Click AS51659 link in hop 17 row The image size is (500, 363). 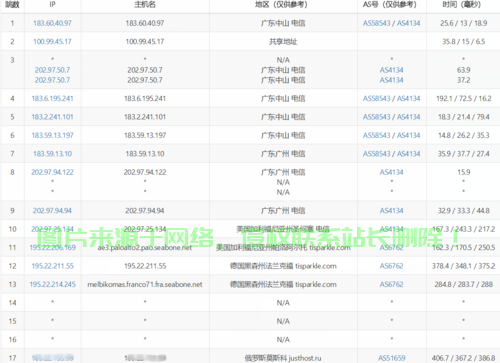point(391,358)
